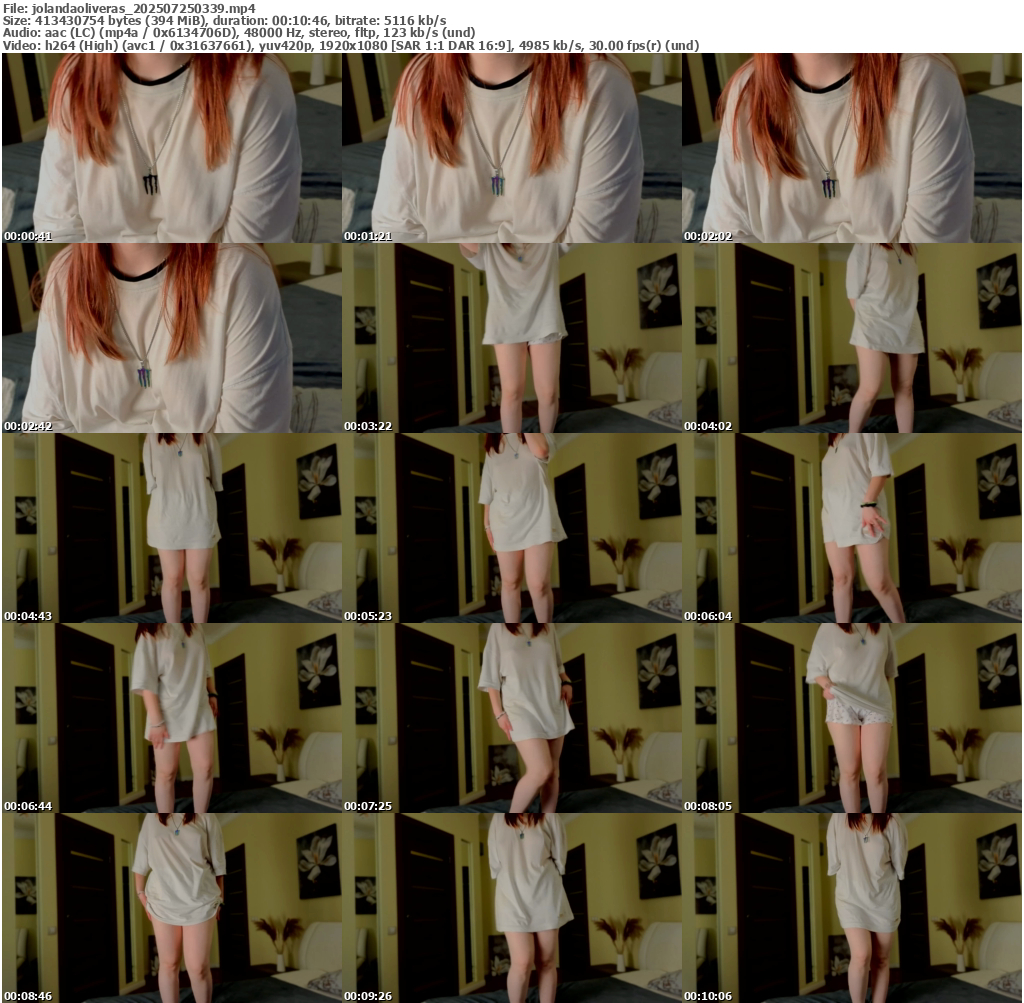Screen dimensions: 1024x1003
Task: Click the preview frame at 00:04:43
Action: click(x=171, y=528)
